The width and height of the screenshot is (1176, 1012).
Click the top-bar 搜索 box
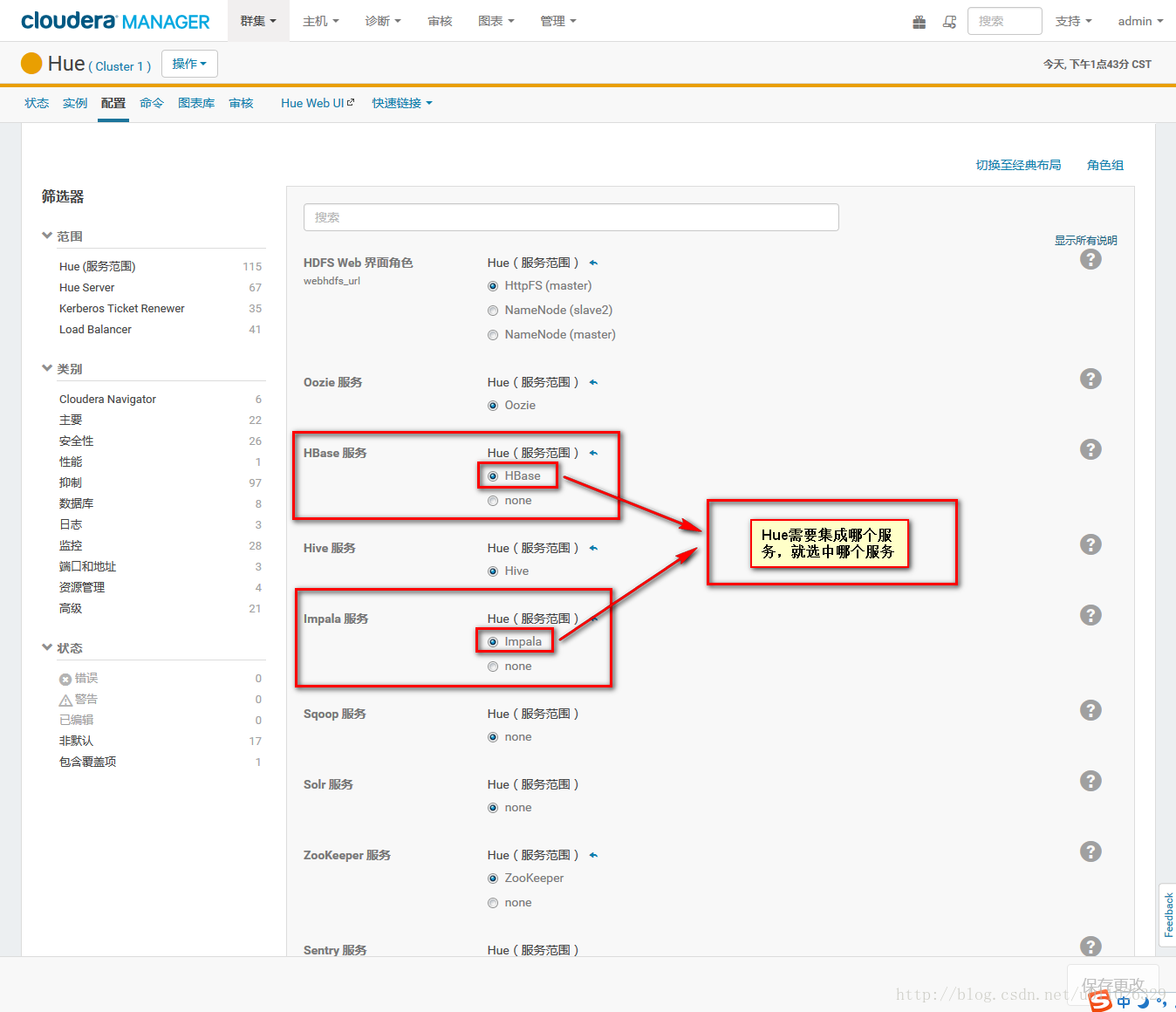coord(1005,21)
